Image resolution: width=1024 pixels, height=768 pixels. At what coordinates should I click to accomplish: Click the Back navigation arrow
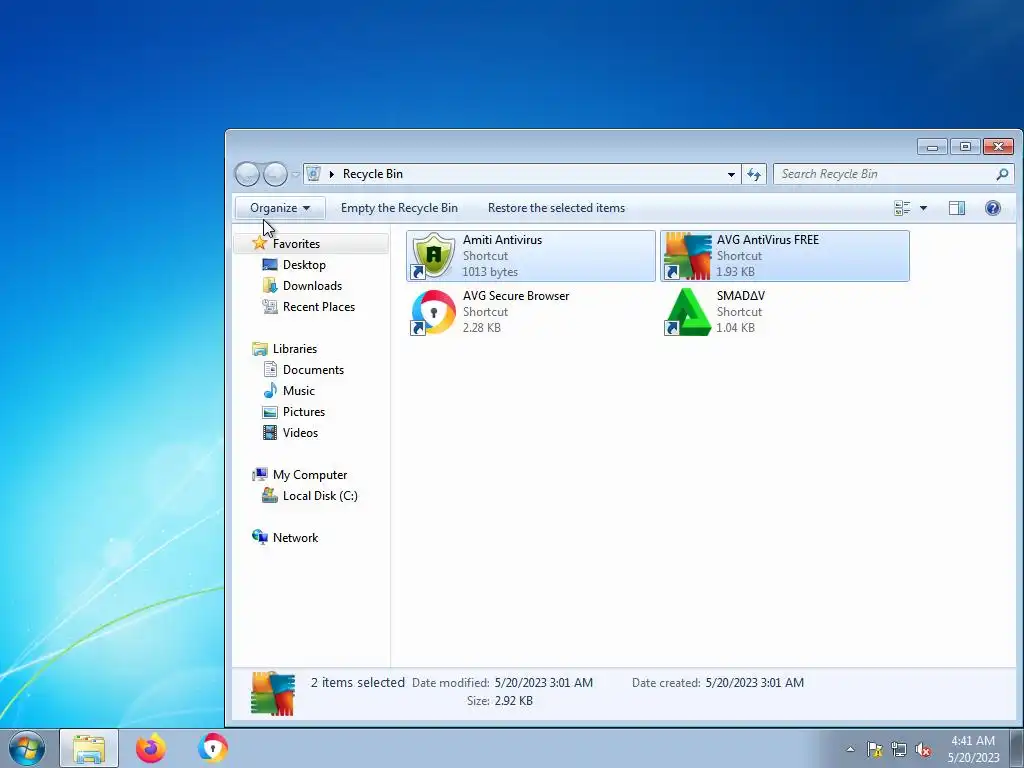click(x=248, y=174)
